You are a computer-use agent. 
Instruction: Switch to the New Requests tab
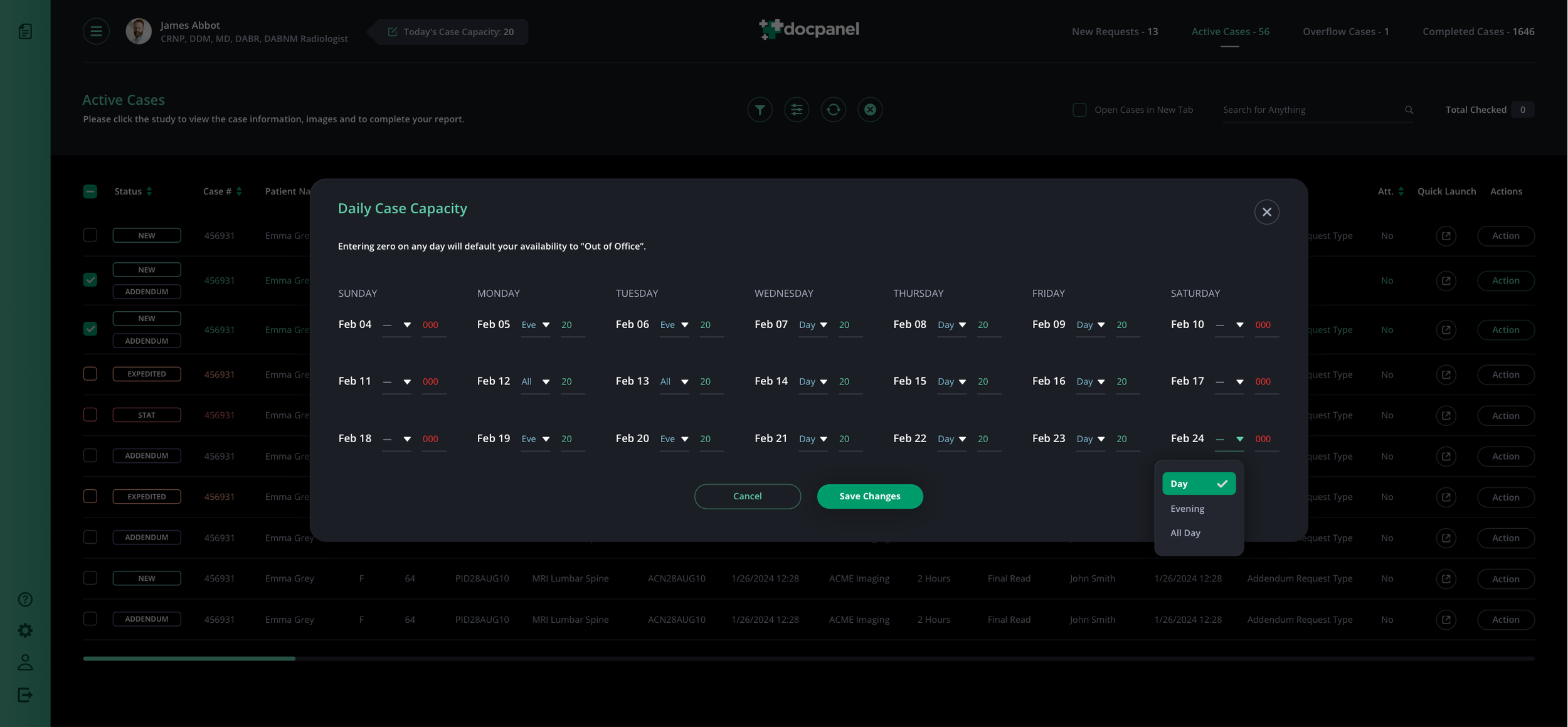tap(1115, 31)
